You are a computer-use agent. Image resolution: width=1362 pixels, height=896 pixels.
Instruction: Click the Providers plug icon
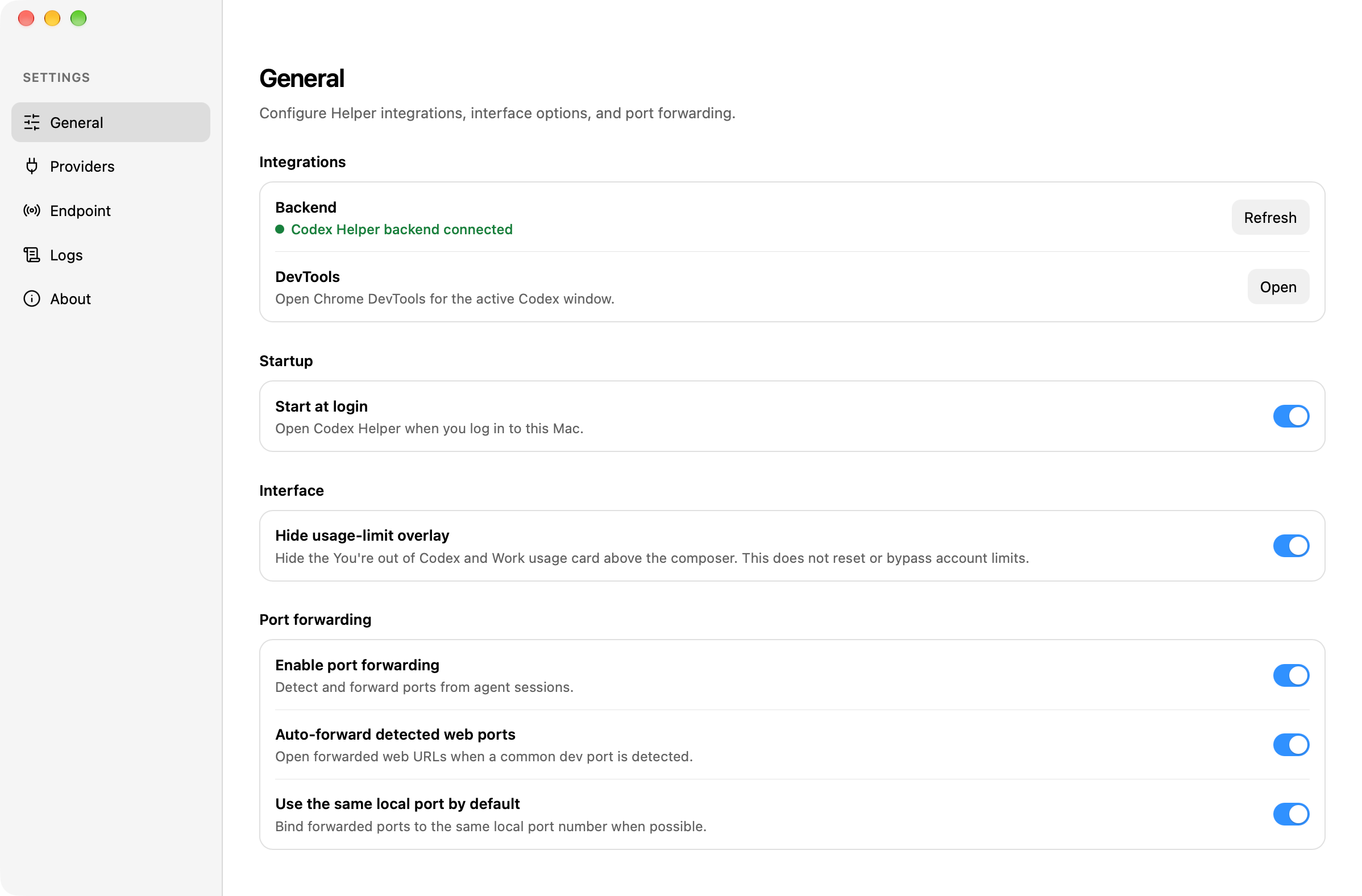coord(31,166)
